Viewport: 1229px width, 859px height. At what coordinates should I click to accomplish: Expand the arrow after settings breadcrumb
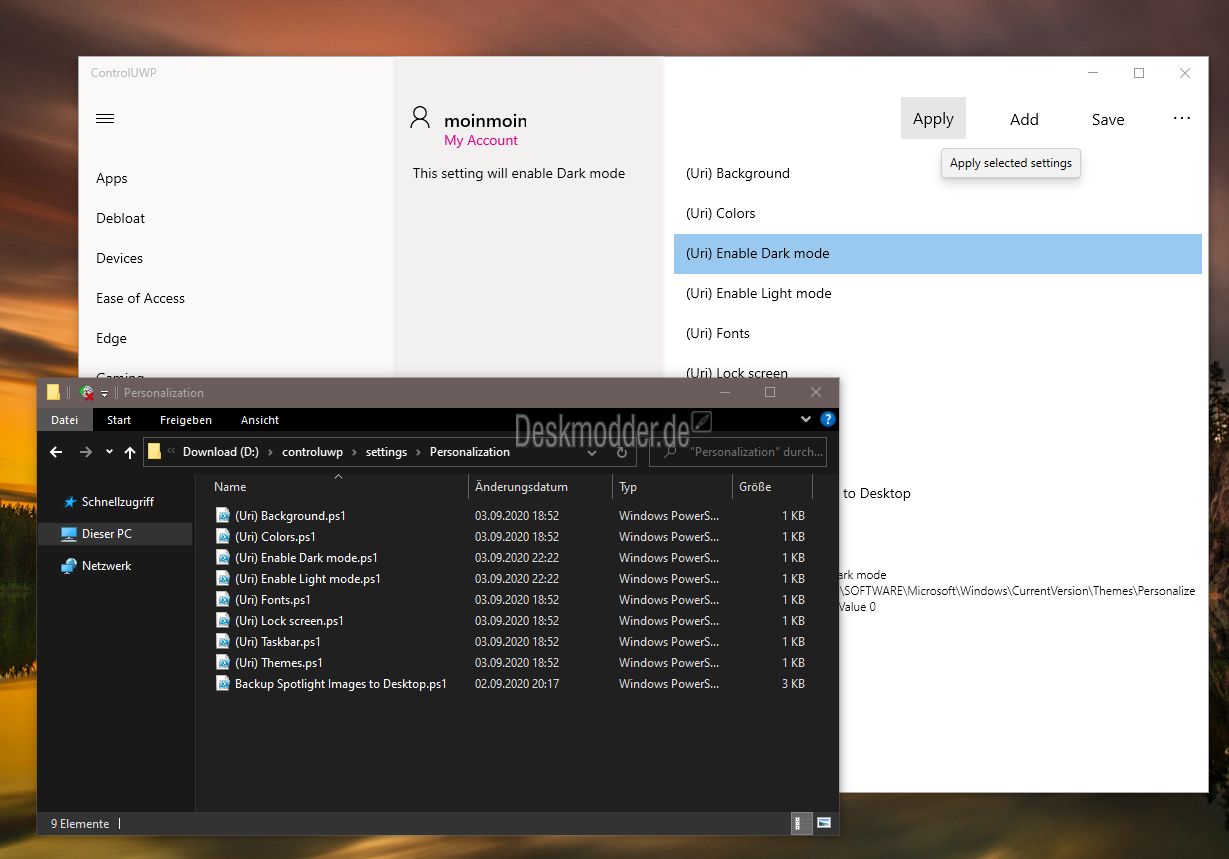pos(418,452)
